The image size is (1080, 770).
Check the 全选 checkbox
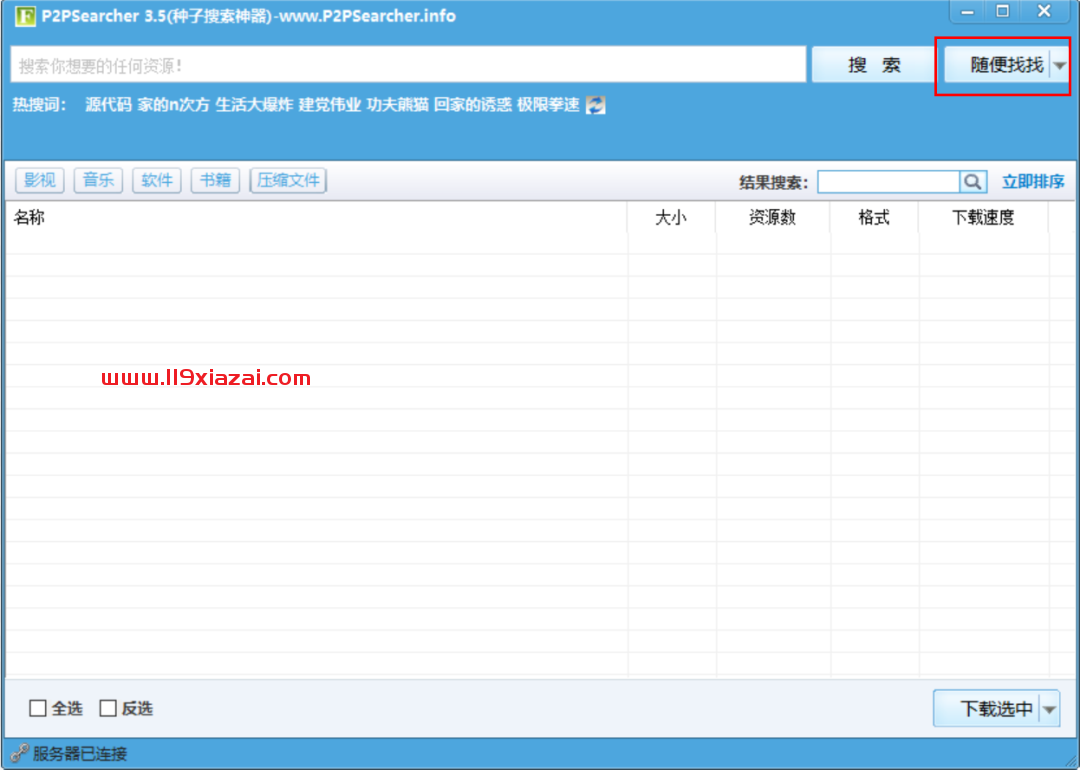coord(38,708)
